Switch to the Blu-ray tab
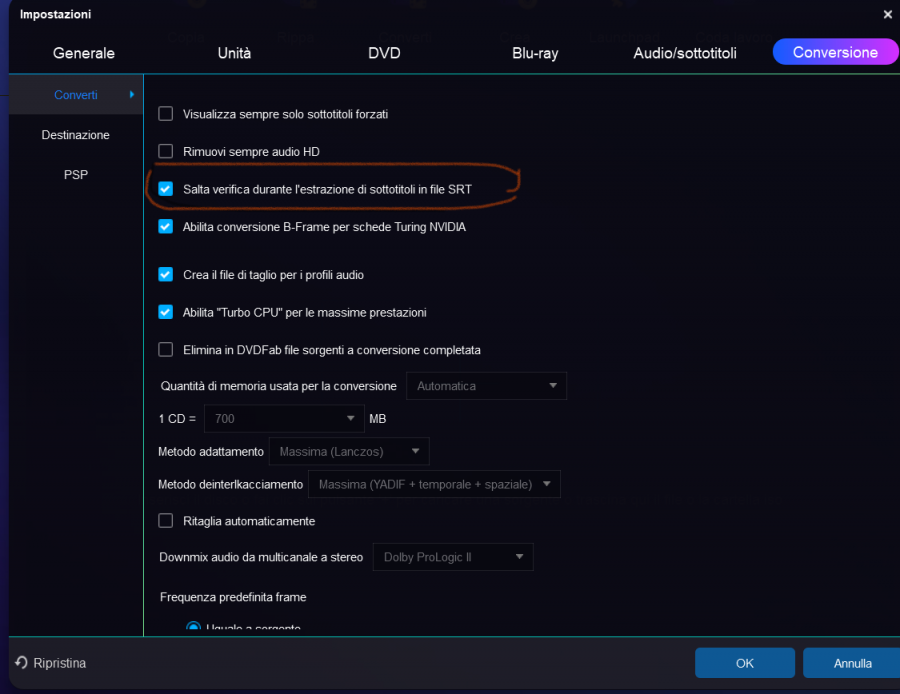Image resolution: width=900 pixels, height=694 pixels. (x=535, y=53)
